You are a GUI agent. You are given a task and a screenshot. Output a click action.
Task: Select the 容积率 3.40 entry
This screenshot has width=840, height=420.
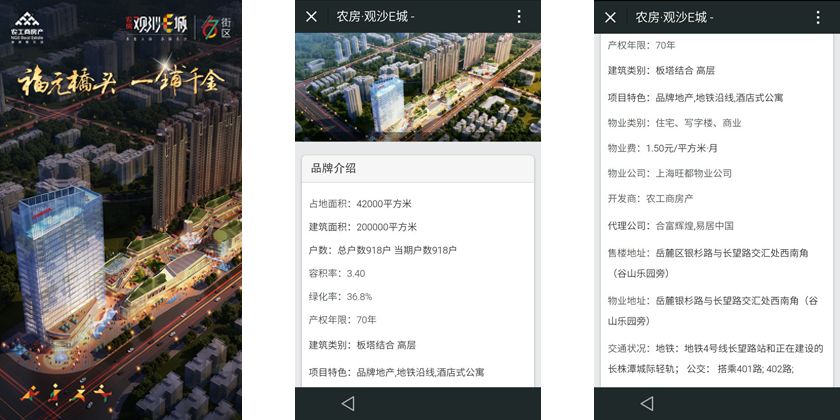click(x=337, y=273)
